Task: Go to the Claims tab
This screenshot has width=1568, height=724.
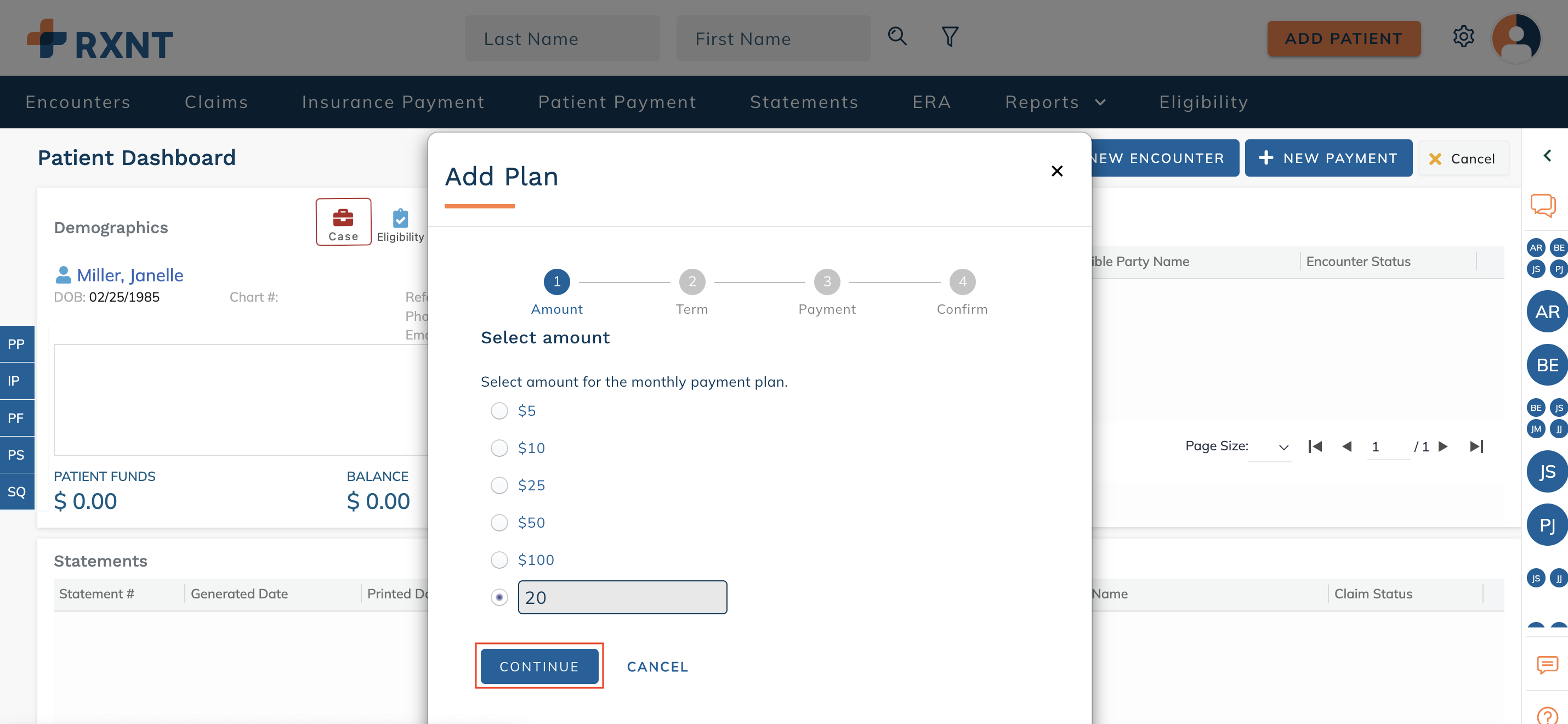Action: (216, 103)
